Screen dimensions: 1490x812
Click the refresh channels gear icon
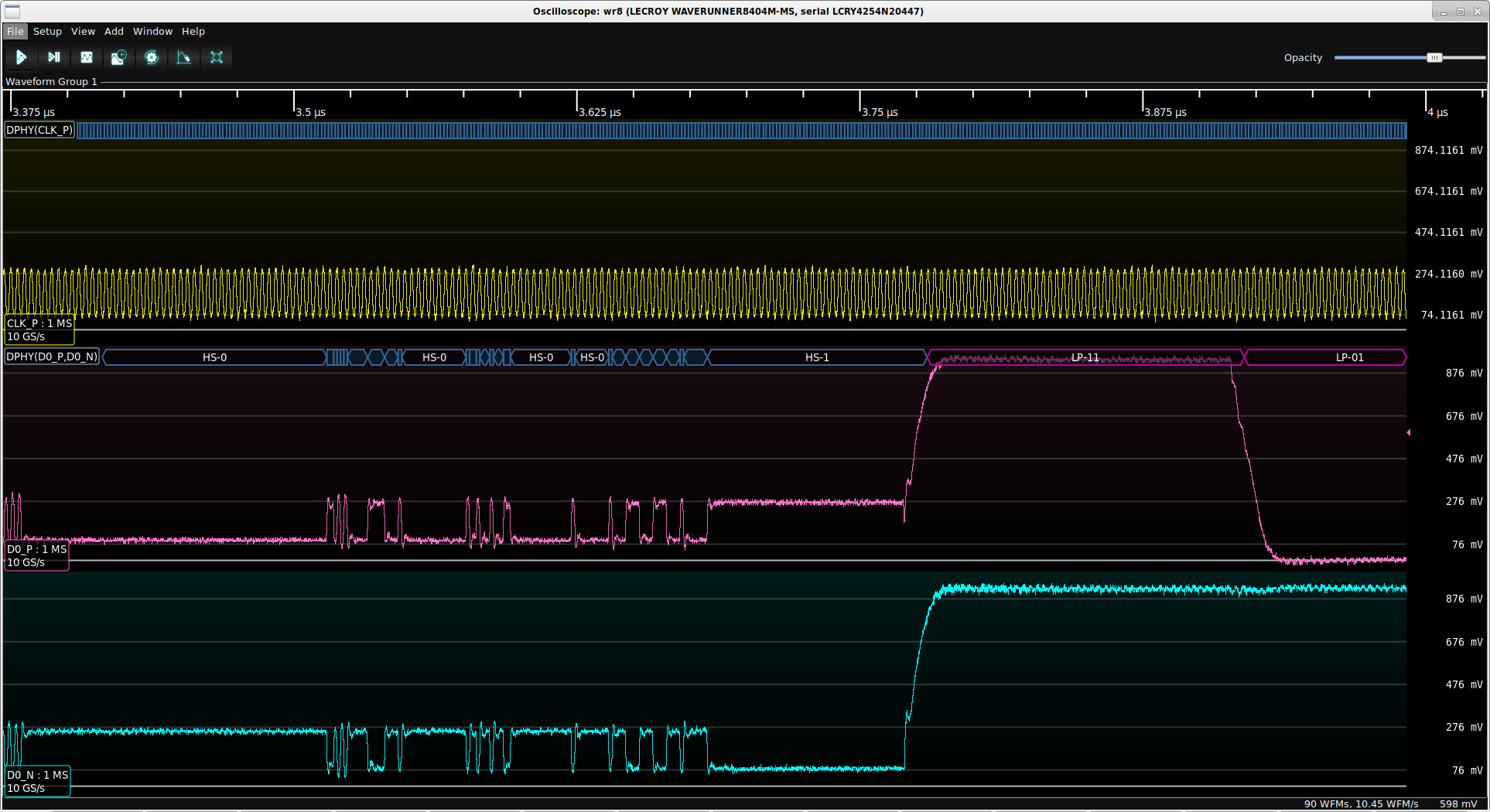point(151,57)
